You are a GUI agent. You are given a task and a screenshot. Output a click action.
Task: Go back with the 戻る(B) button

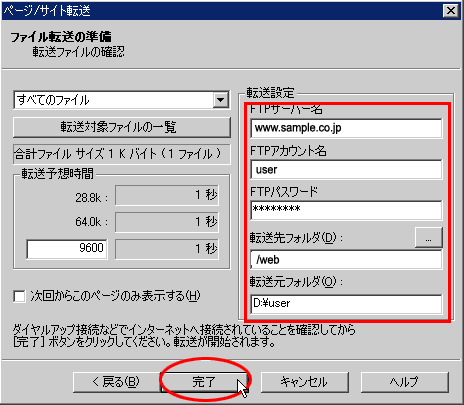[116, 382]
